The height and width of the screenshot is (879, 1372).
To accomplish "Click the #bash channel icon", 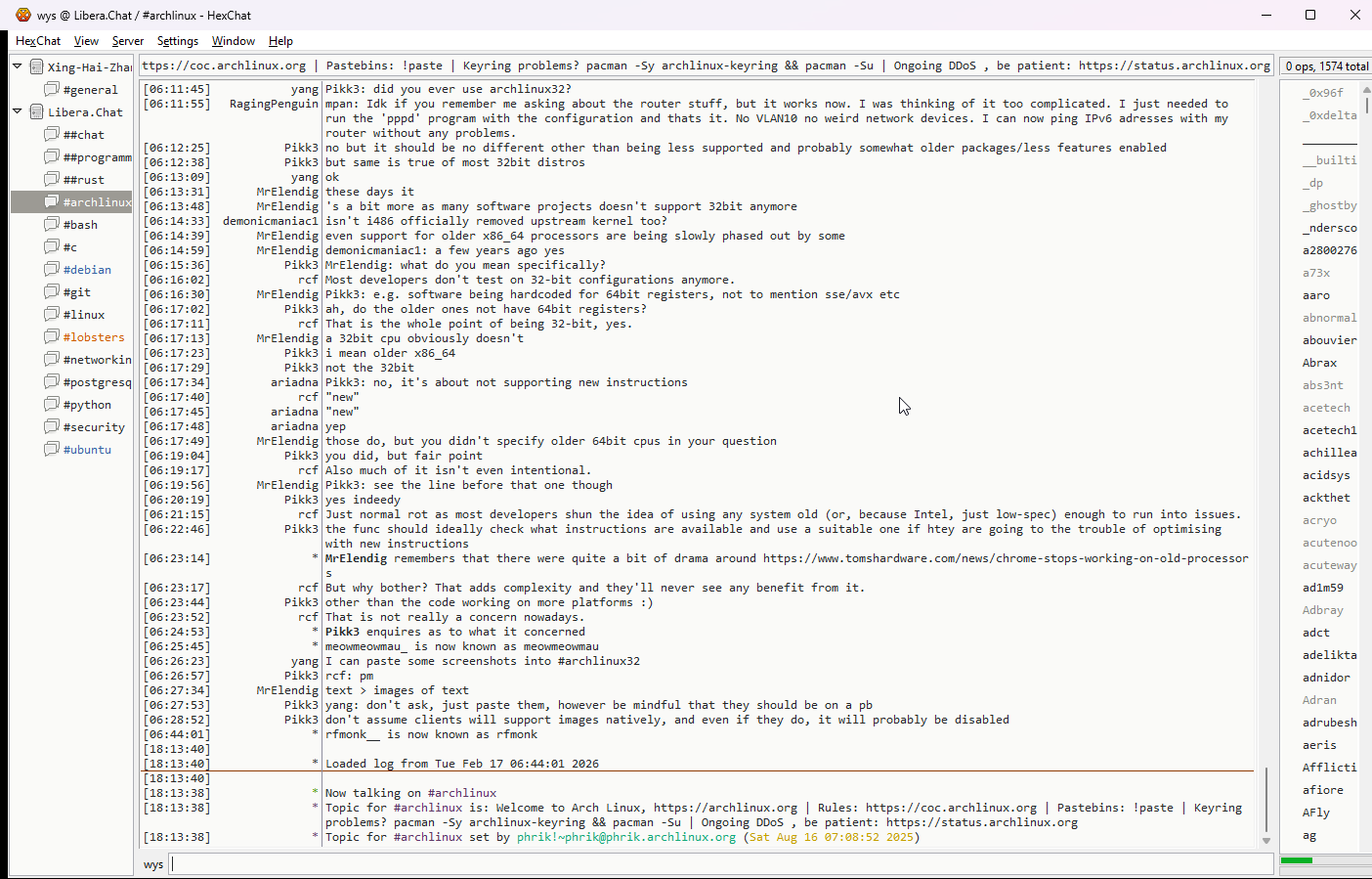I will coord(52,224).
